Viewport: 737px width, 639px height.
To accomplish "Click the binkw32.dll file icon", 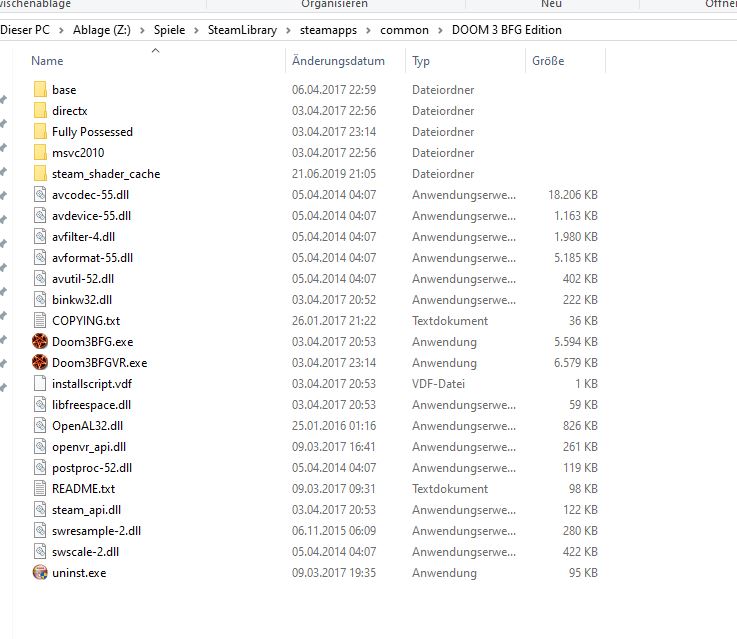I will 40,299.
